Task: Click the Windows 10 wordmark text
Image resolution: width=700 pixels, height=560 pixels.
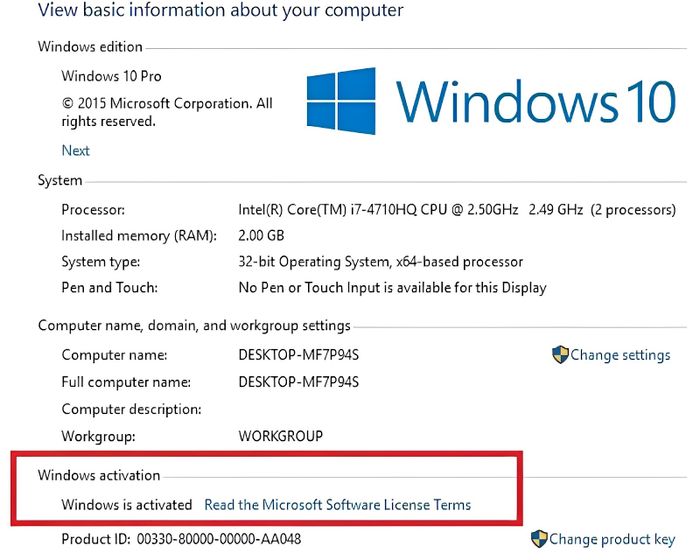Action: point(535,101)
